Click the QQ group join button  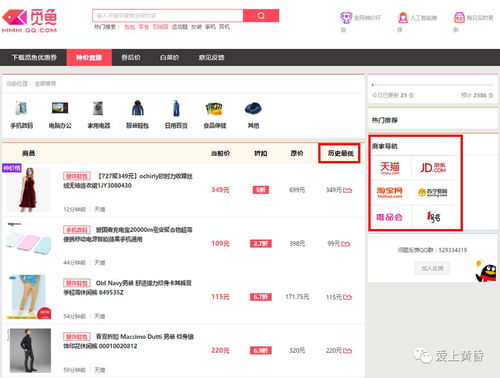pyautogui.click(x=432, y=268)
